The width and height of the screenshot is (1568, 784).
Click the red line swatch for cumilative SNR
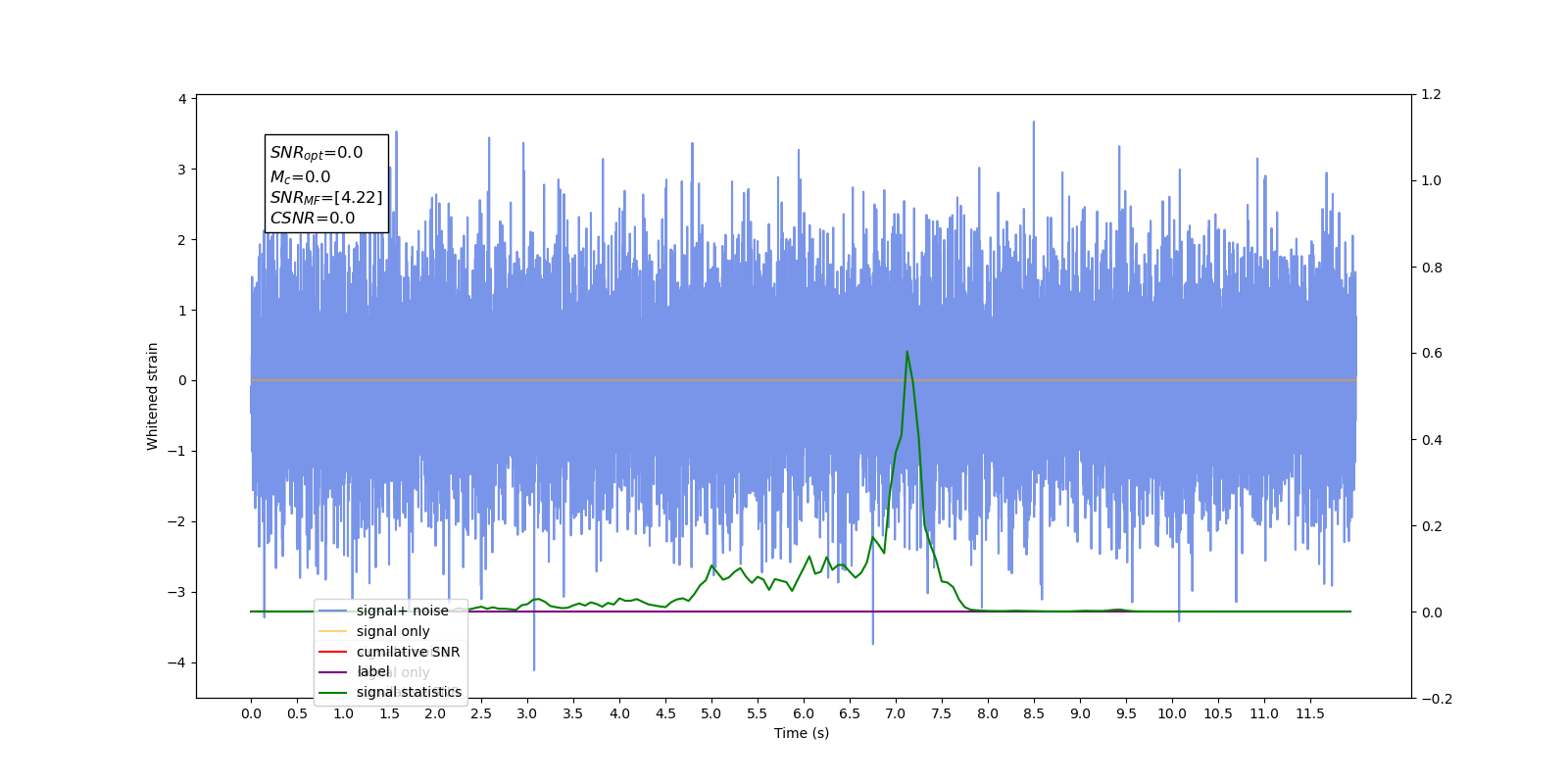pos(333,652)
